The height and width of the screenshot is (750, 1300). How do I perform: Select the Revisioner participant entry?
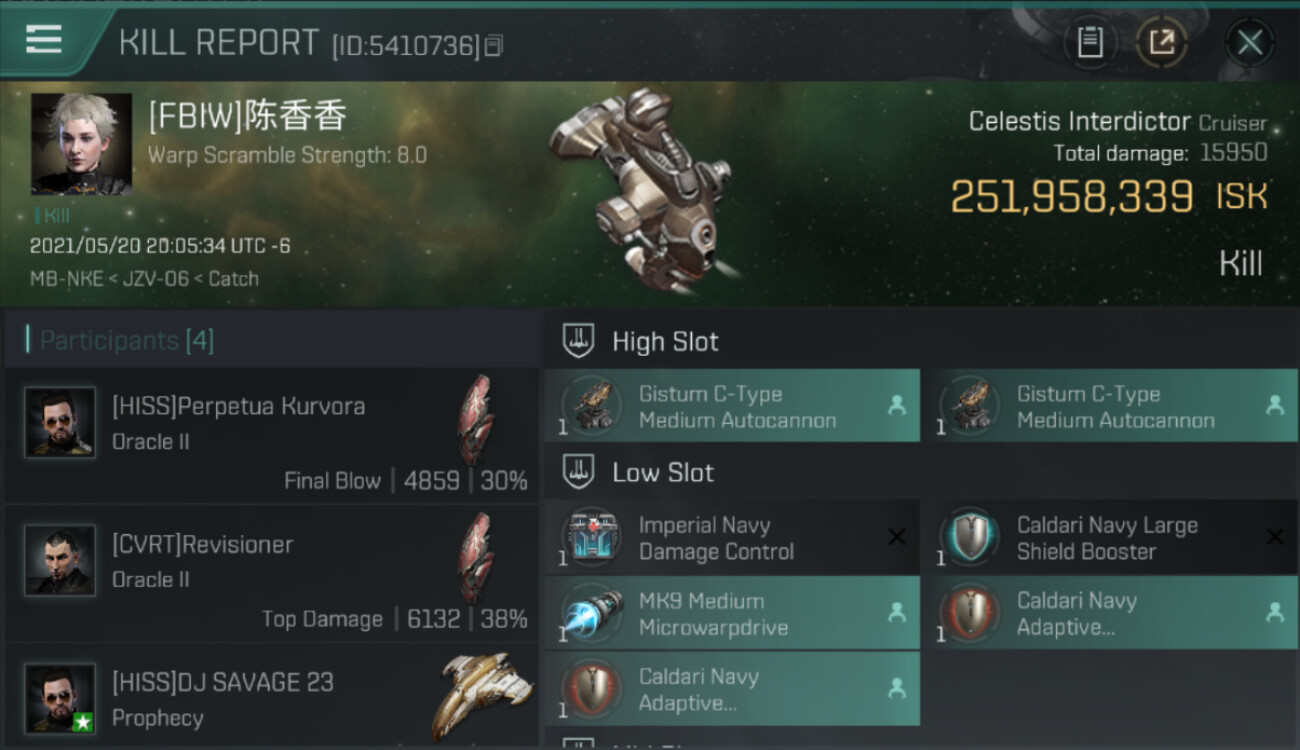point(271,574)
